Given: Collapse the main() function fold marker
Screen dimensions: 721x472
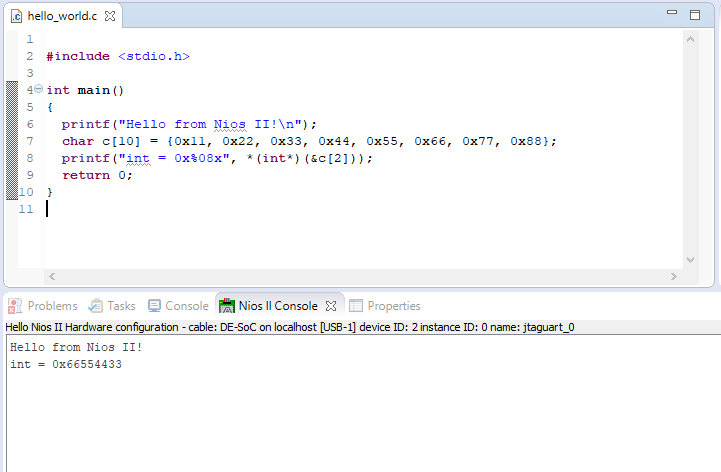Looking at the screenshot, I should (x=39, y=88).
